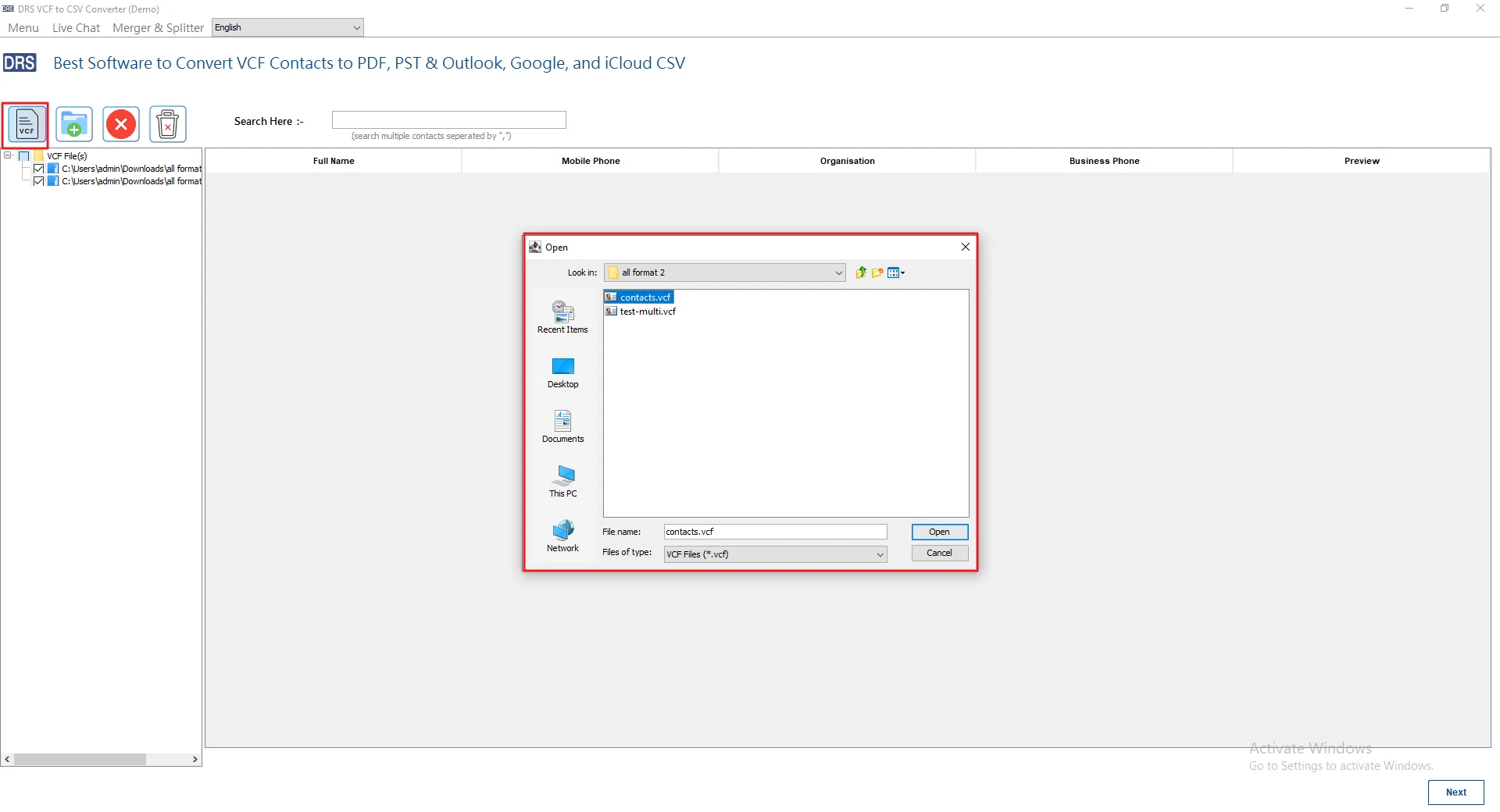Open the view menu icon in Open dialog
The width and height of the screenshot is (1500, 812).
click(x=896, y=272)
